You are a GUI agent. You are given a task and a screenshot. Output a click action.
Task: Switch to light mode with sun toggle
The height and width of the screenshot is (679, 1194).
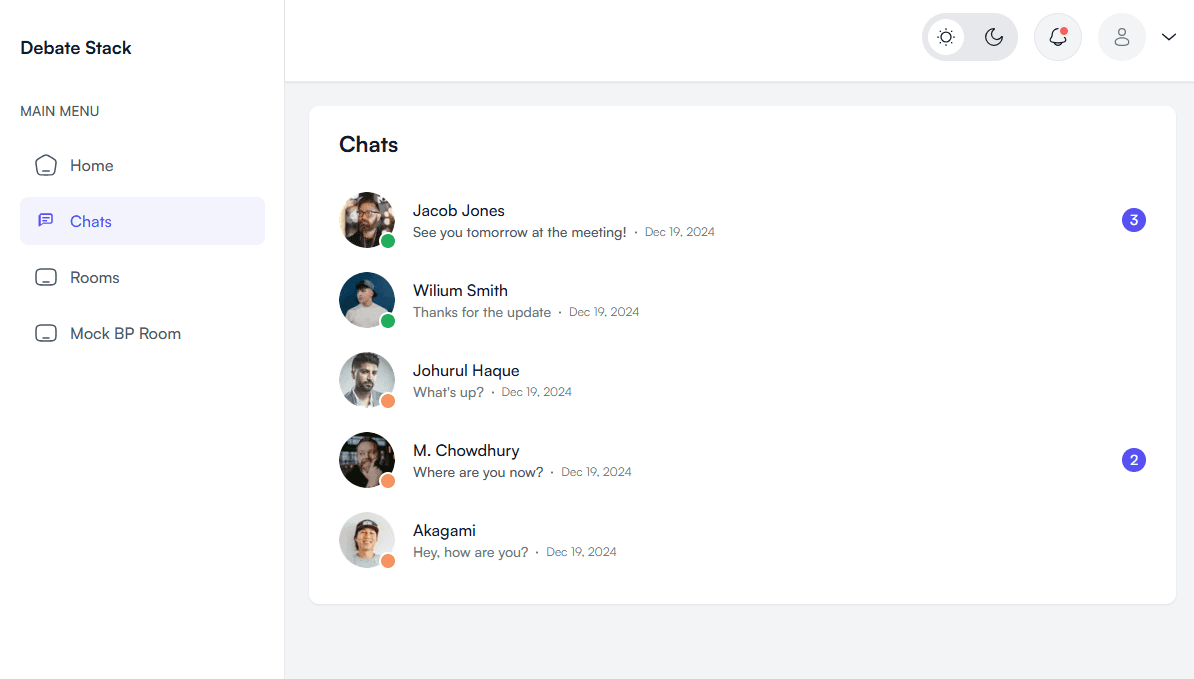click(x=946, y=37)
